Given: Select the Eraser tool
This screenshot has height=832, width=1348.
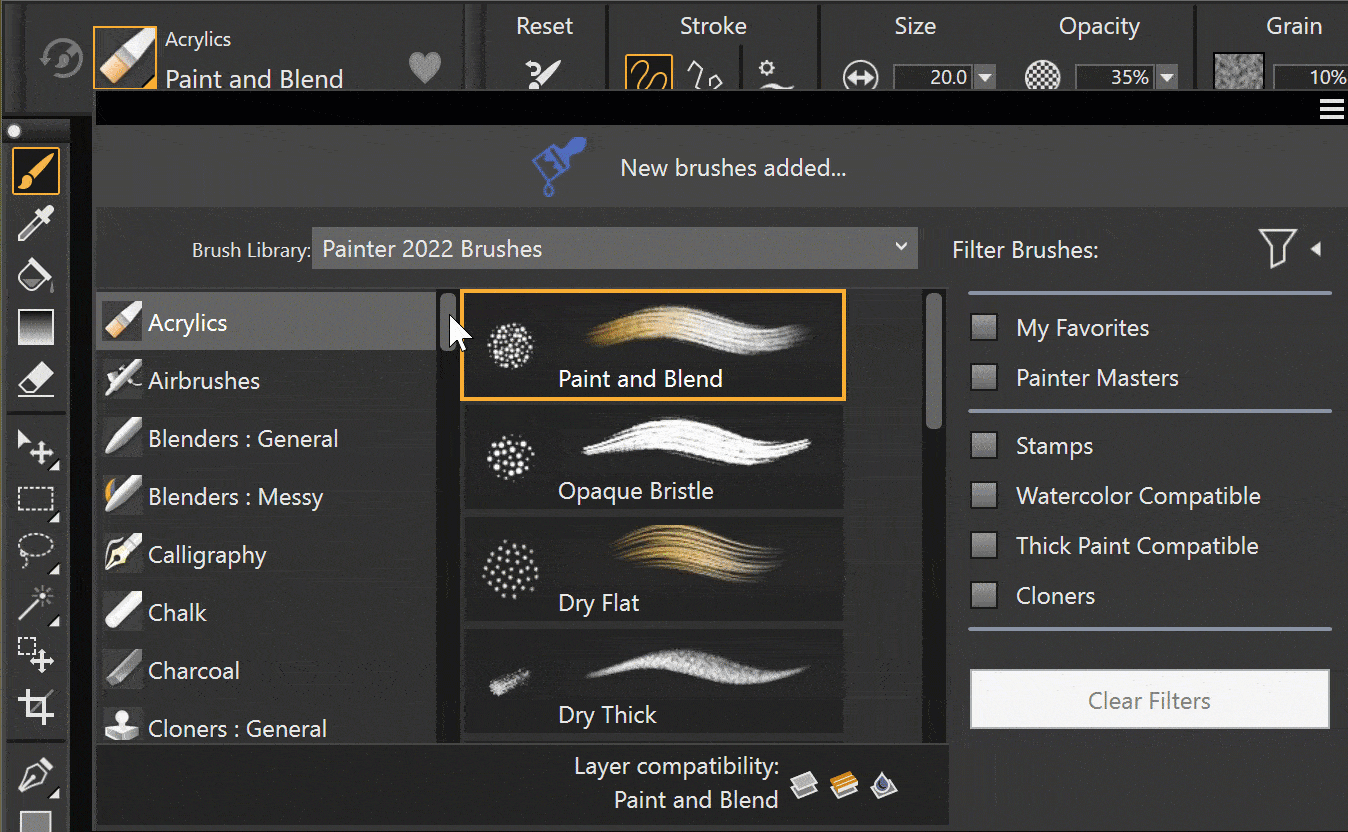Looking at the screenshot, I should click(x=36, y=378).
